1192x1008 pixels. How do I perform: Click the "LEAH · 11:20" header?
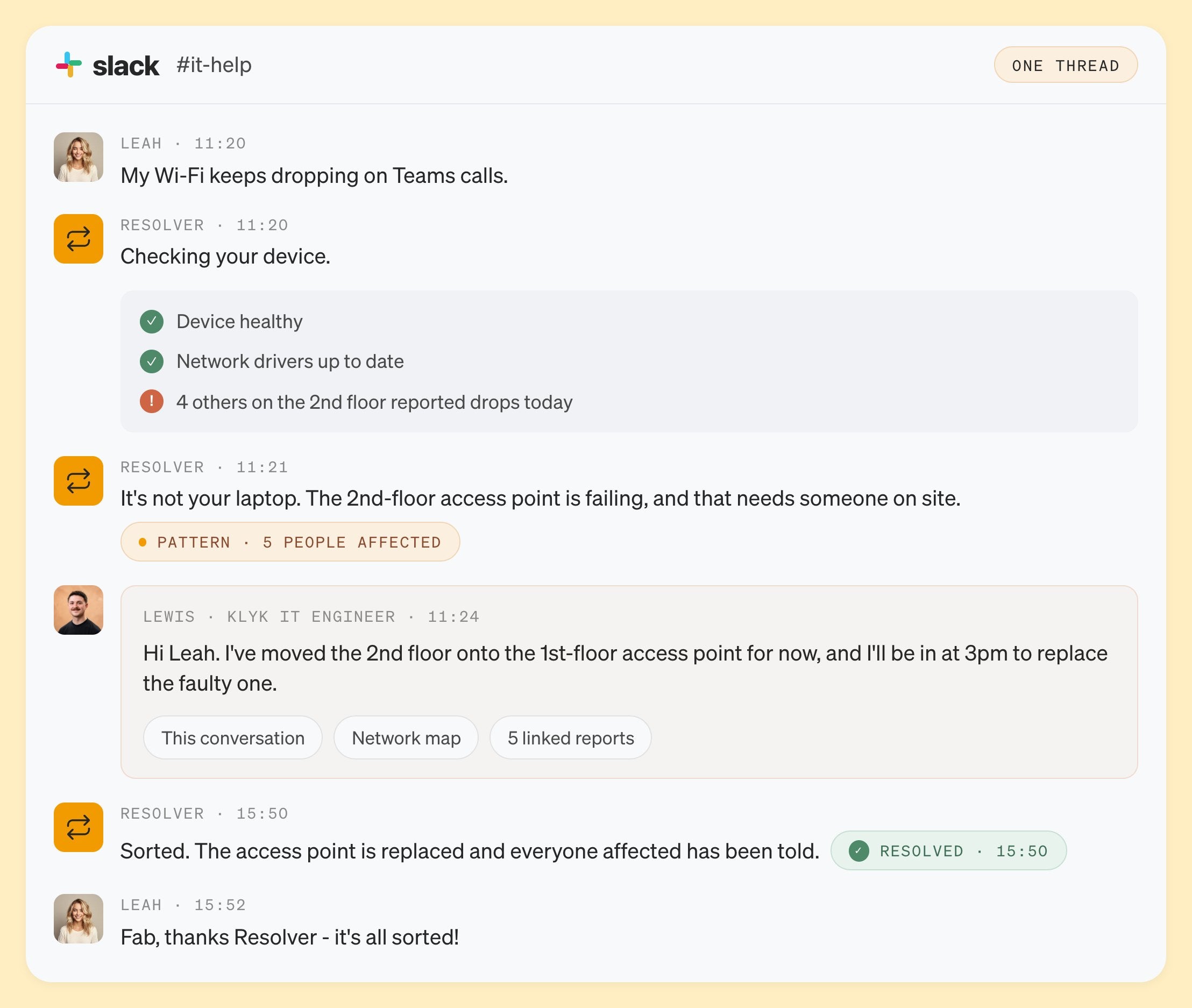(x=183, y=144)
